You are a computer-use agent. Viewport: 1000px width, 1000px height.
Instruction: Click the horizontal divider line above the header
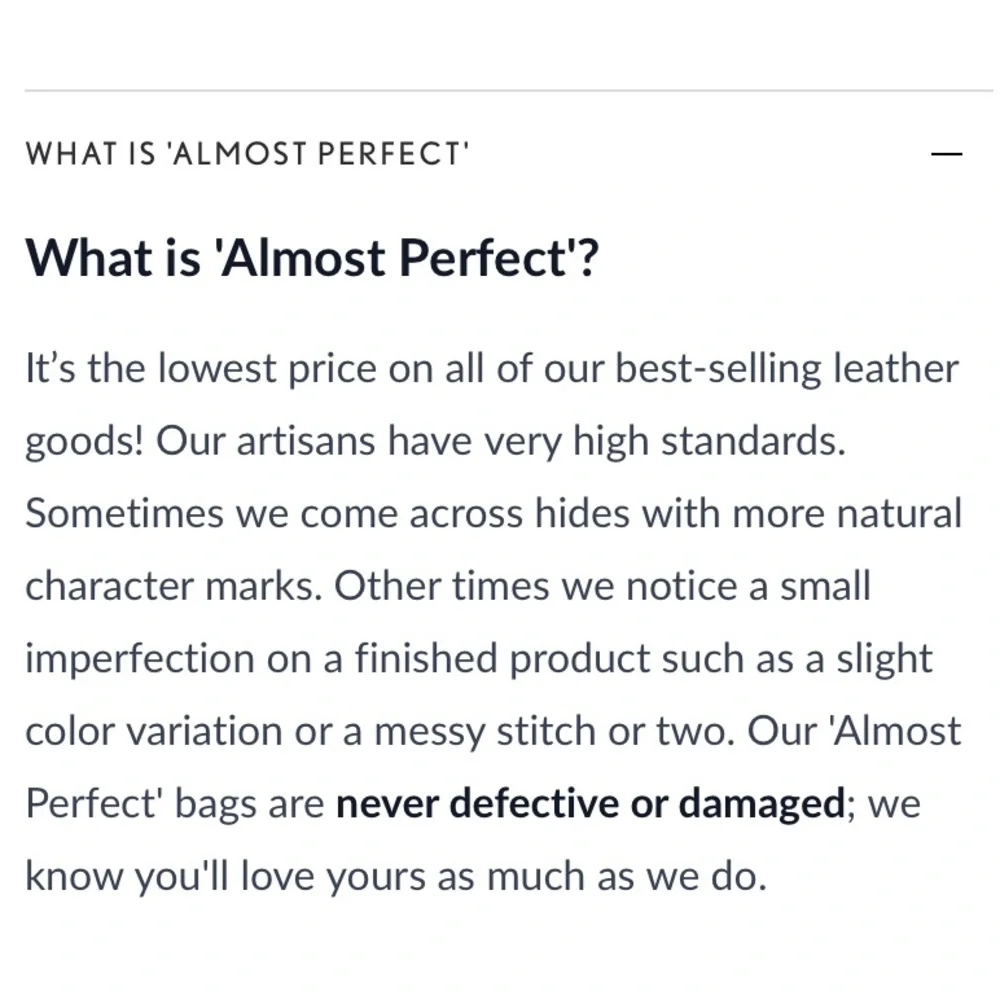[x=509, y=91]
